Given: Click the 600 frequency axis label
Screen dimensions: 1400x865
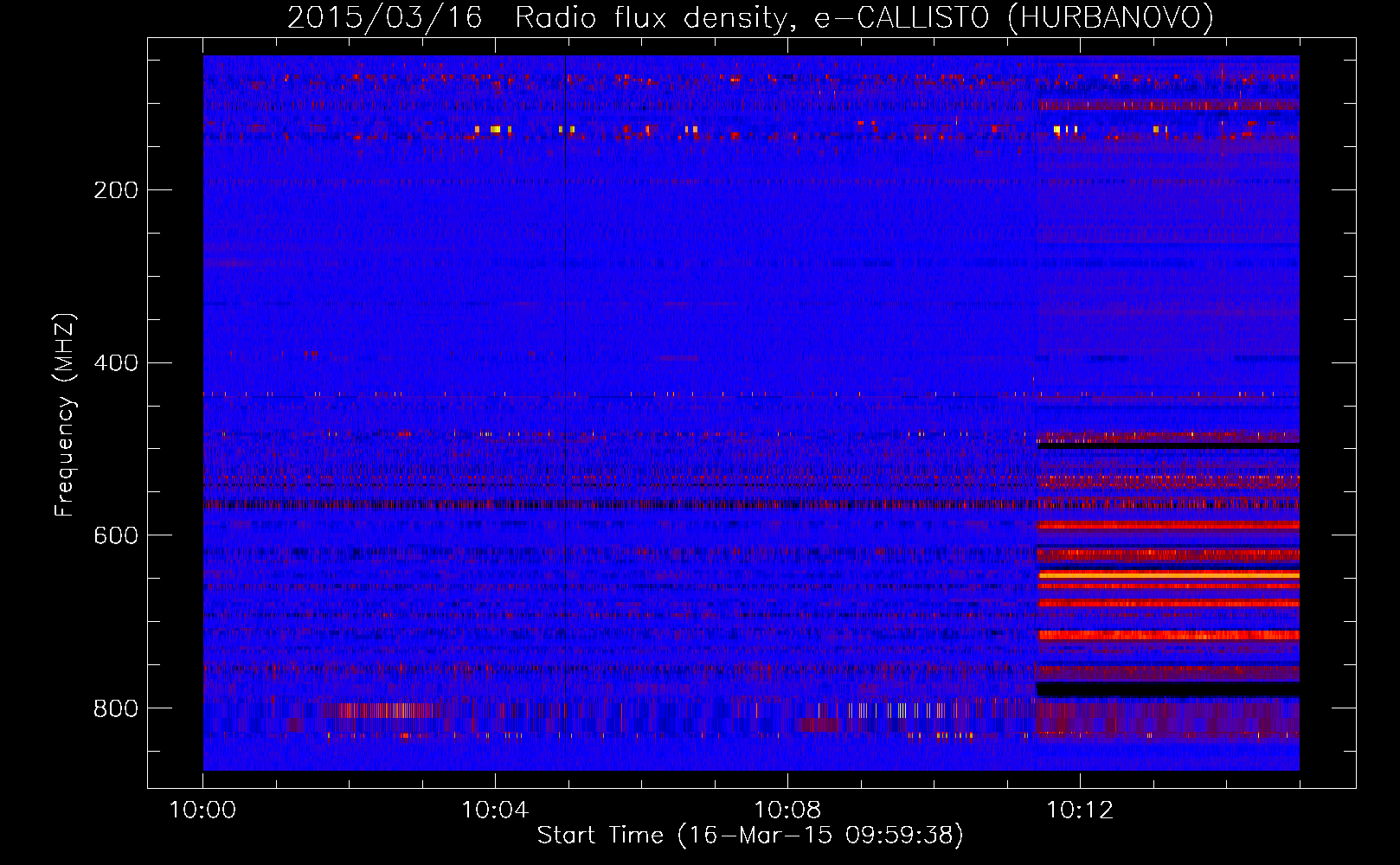Looking at the screenshot, I should coord(116,536).
